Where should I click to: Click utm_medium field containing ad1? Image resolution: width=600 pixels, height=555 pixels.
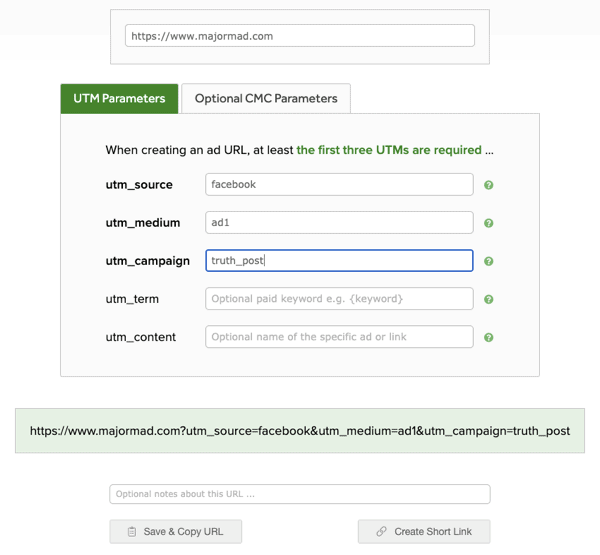coord(339,223)
